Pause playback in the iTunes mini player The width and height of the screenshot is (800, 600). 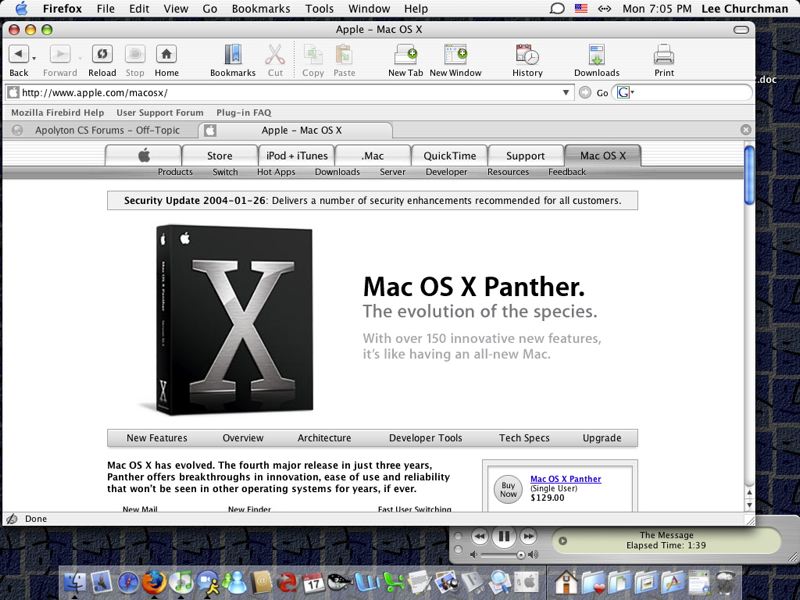point(504,537)
